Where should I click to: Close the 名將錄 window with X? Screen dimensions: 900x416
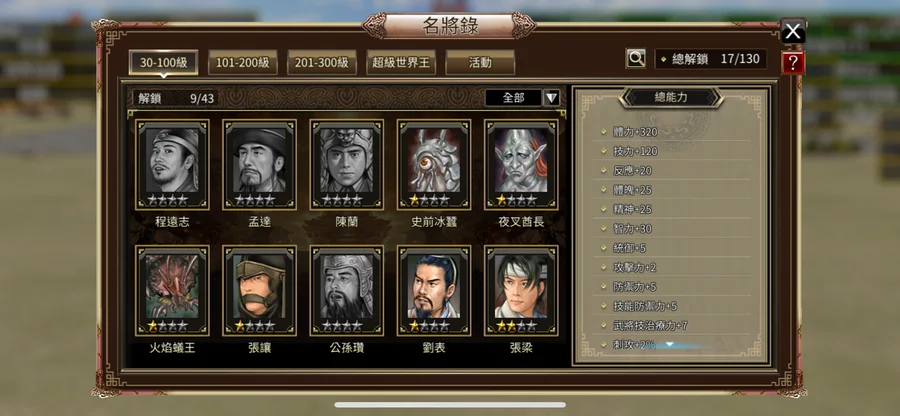tap(793, 31)
